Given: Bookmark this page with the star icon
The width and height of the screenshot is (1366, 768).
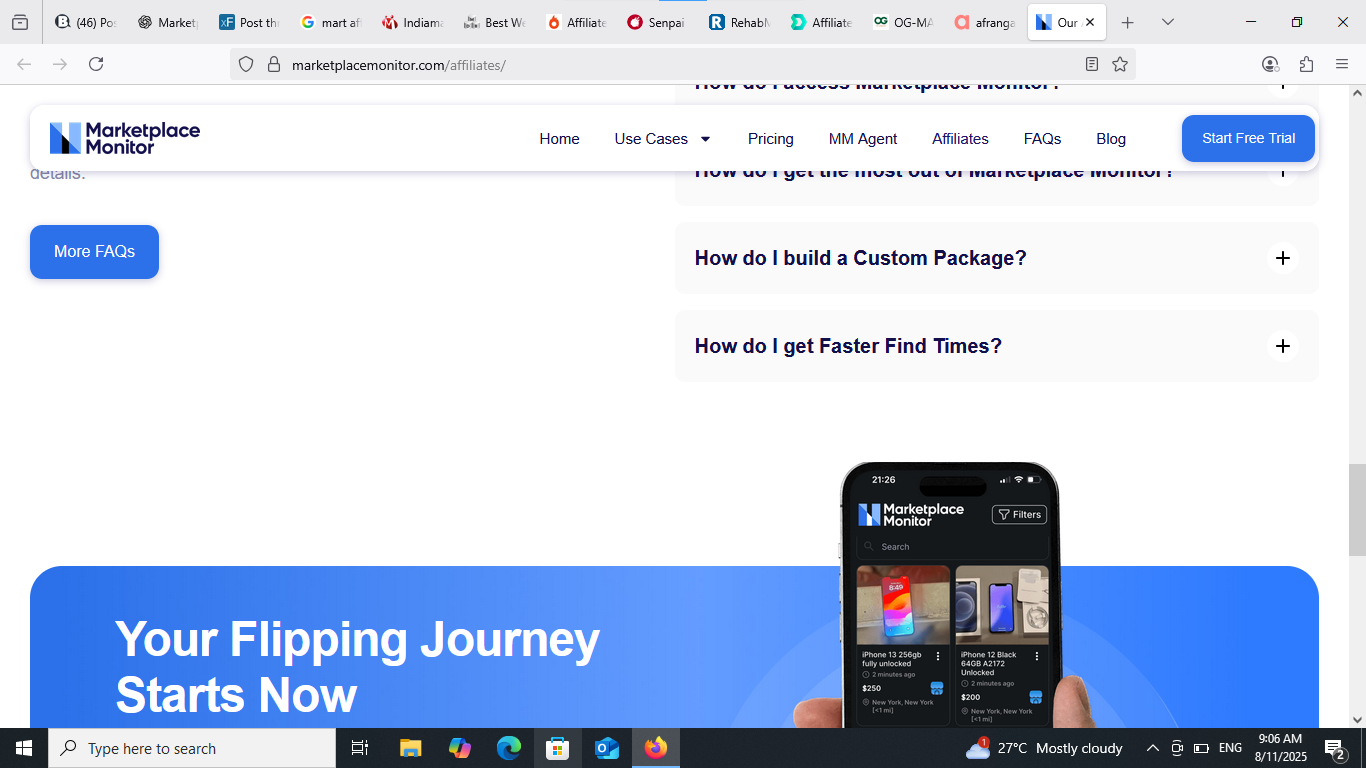Looking at the screenshot, I should pyautogui.click(x=1120, y=64).
